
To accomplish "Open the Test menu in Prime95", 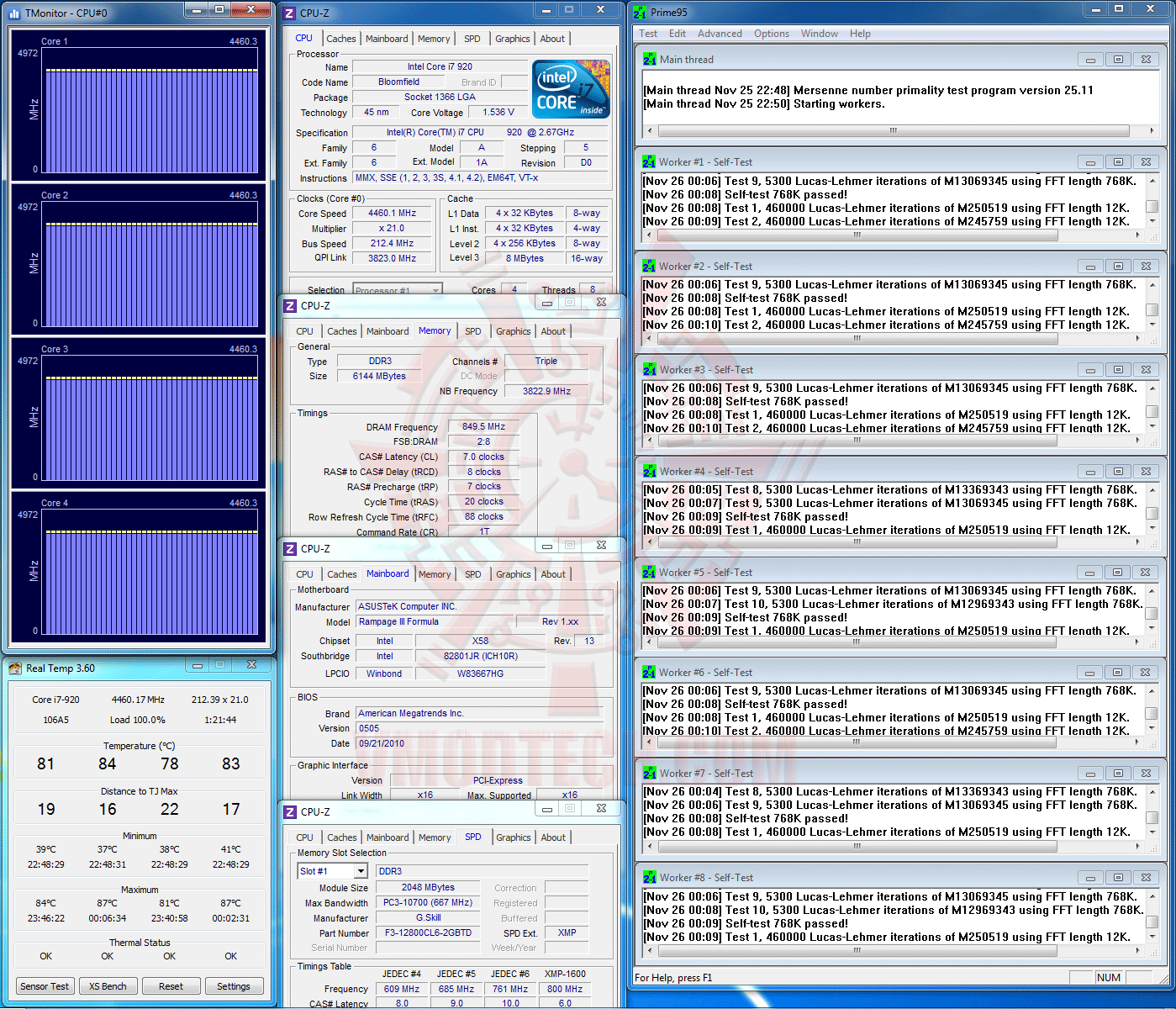I will pyautogui.click(x=648, y=34).
